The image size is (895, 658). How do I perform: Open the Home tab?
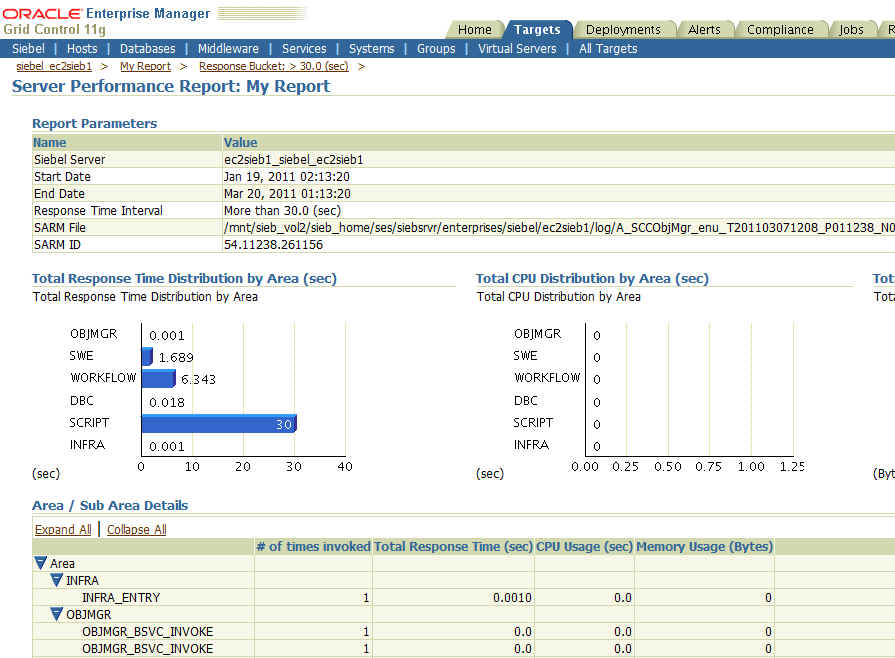[474, 30]
